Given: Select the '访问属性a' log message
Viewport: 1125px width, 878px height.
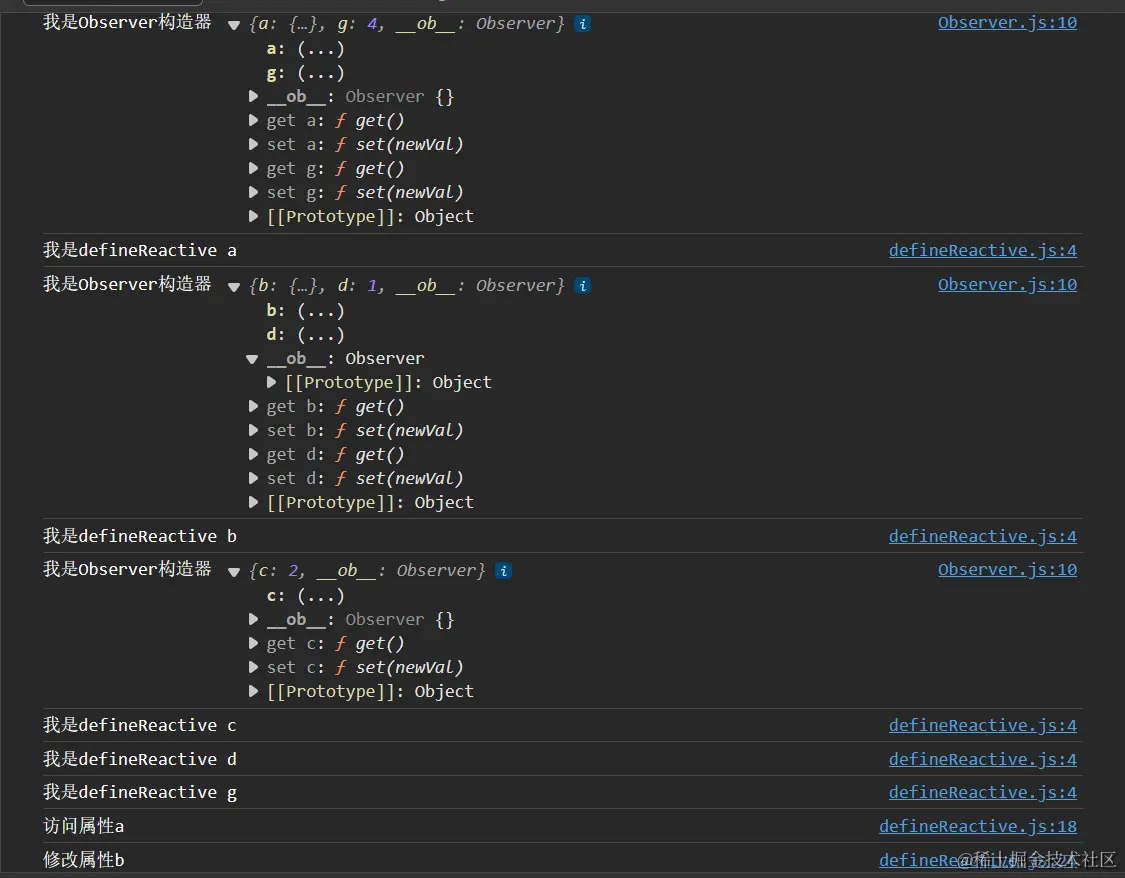Looking at the screenshot, I should 83,826.
